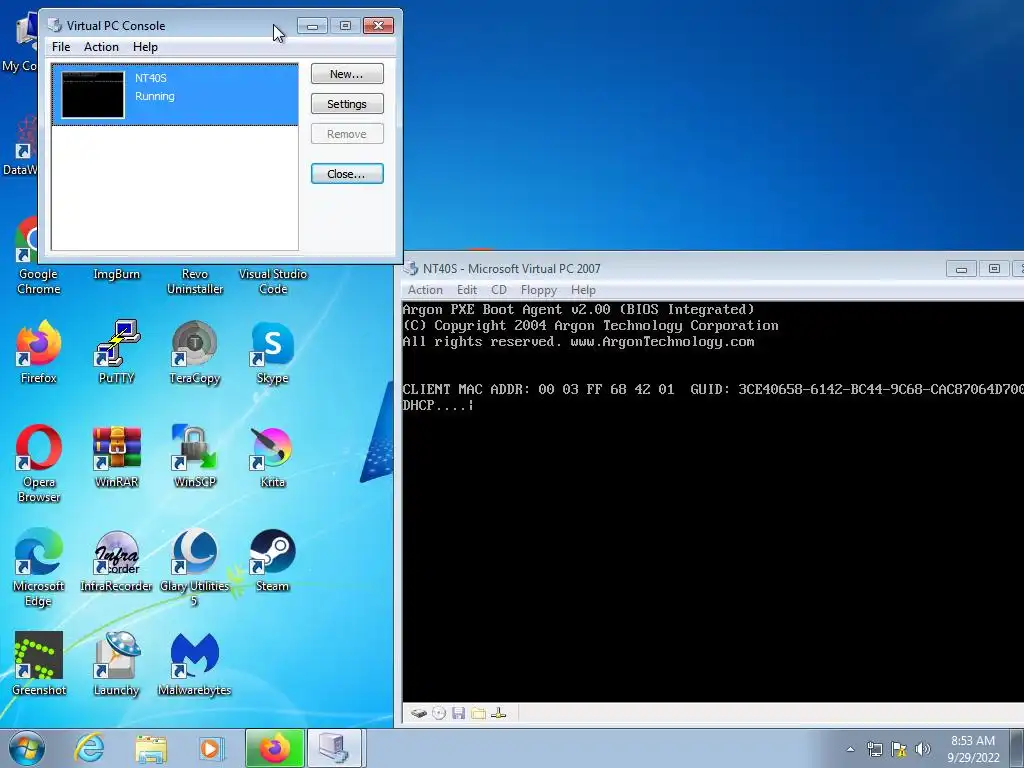
Task: Open the File menu in Virtual PC Console
Action: (x=61, y=47)
